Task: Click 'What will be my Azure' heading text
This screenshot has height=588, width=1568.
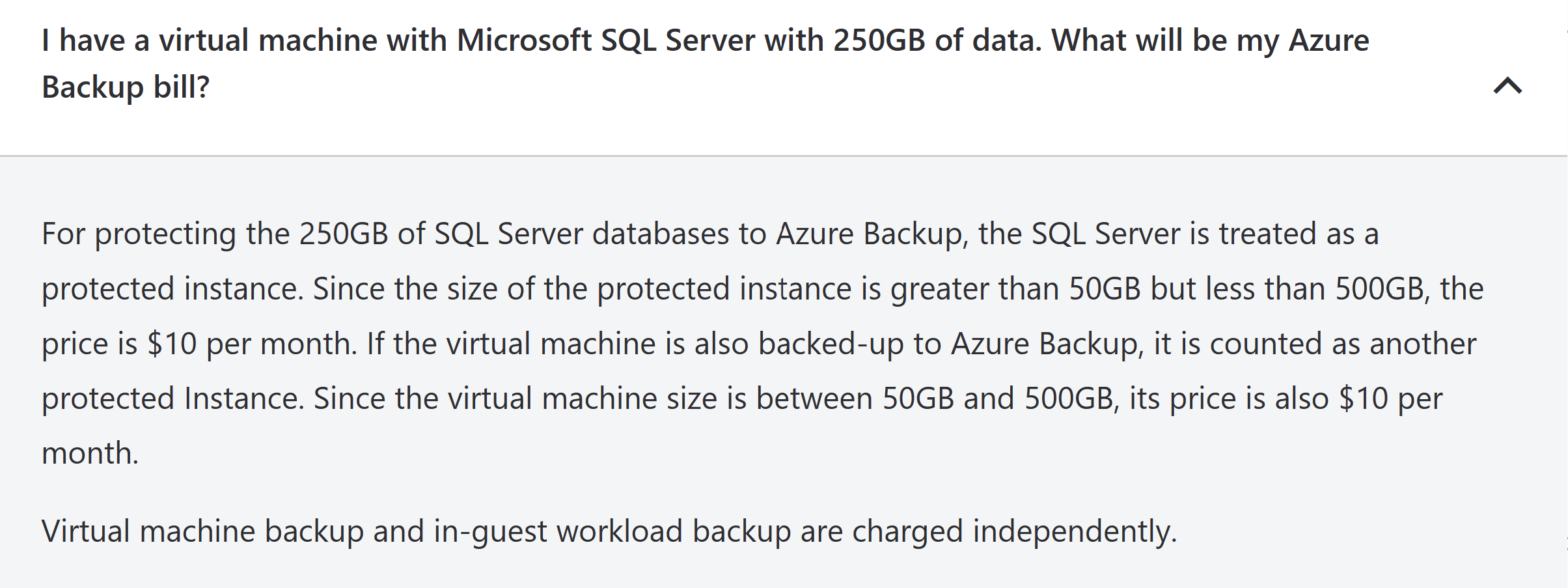Action: [x=1210, y=42]
